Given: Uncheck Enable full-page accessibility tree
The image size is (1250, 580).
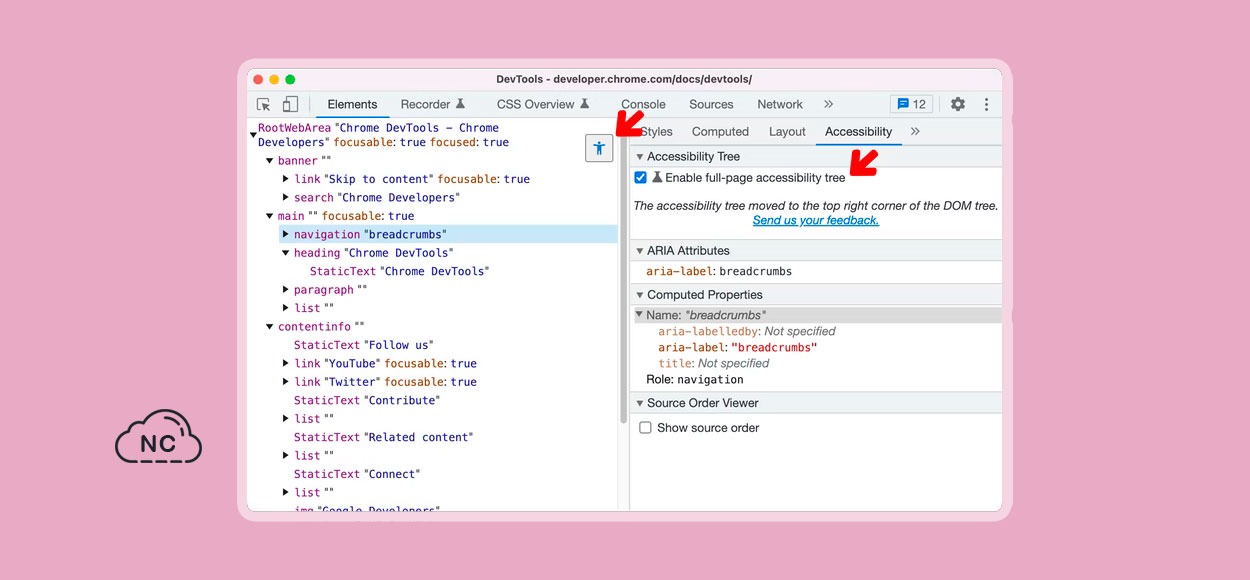Looking at the screenshot, I should 640,177.
